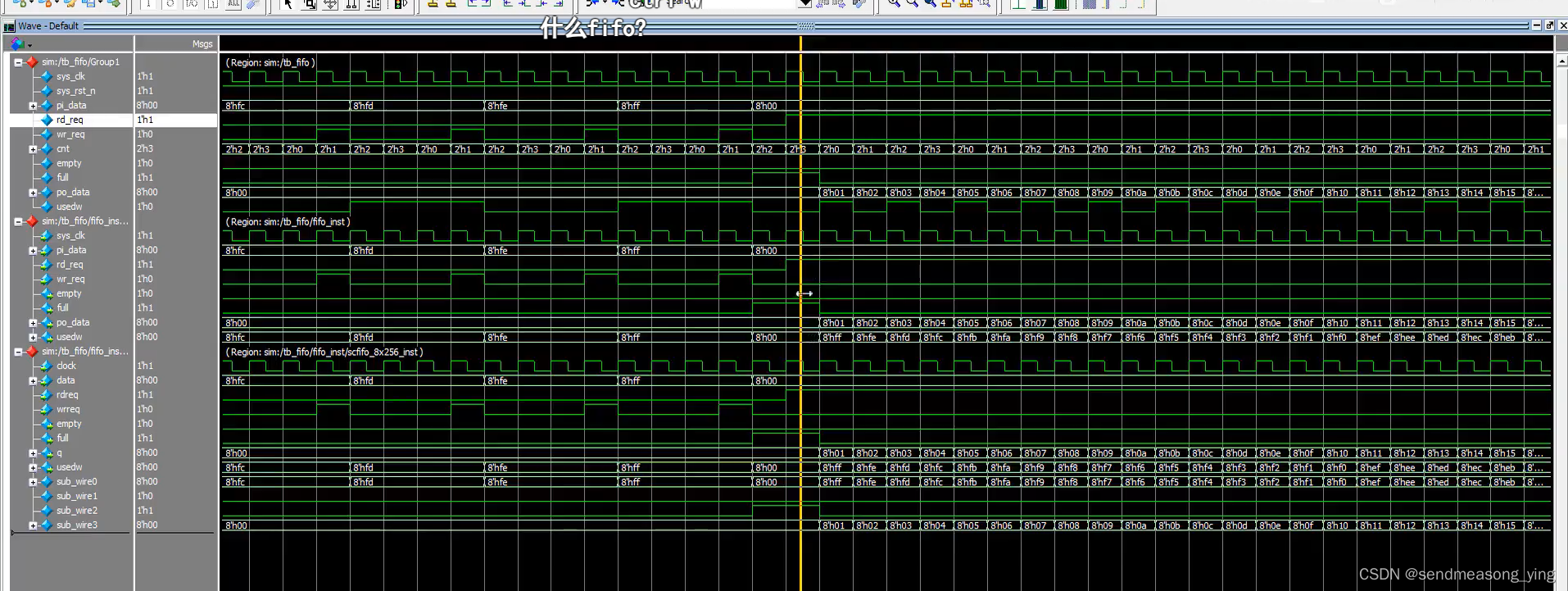Activate the pan mode tool in the toolbar

331,4
